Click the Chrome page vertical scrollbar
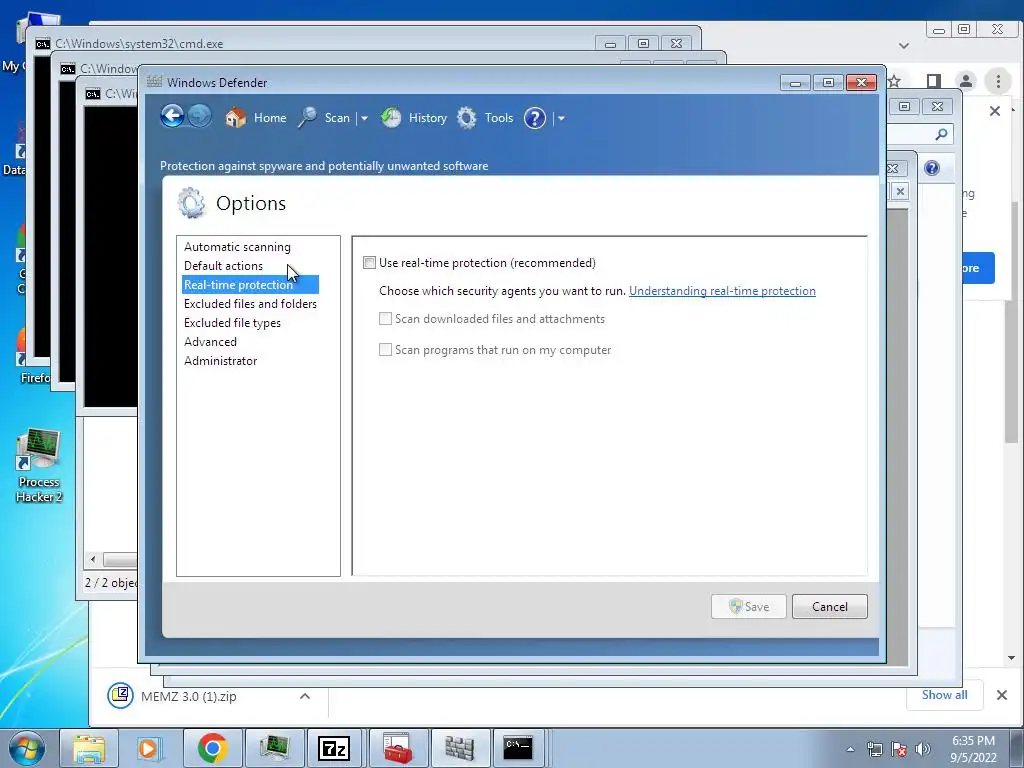The width and height of the screenshot is (1024, 768). click(1012, 321)
